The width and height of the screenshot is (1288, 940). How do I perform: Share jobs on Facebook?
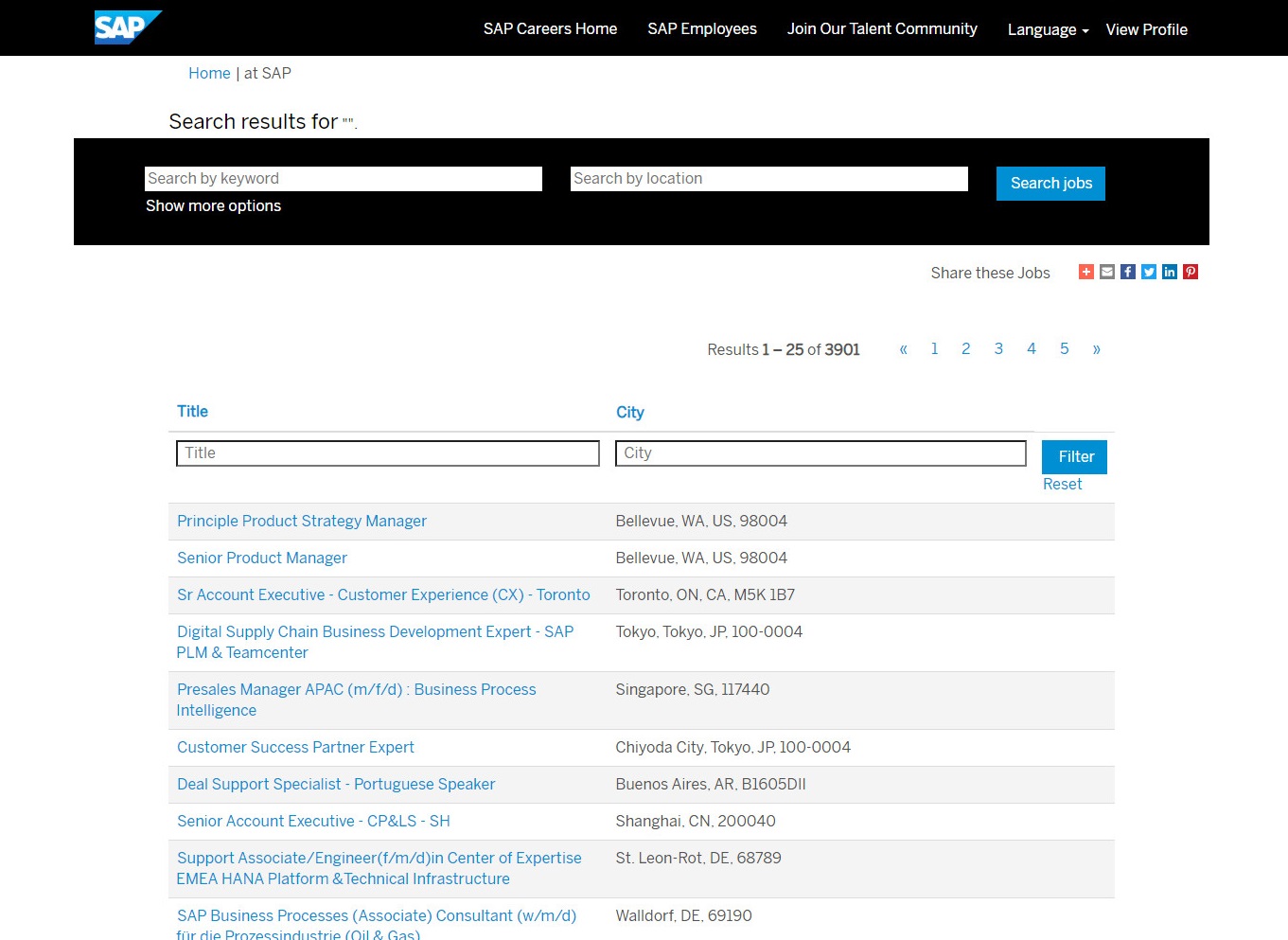tap(1128, 273)
